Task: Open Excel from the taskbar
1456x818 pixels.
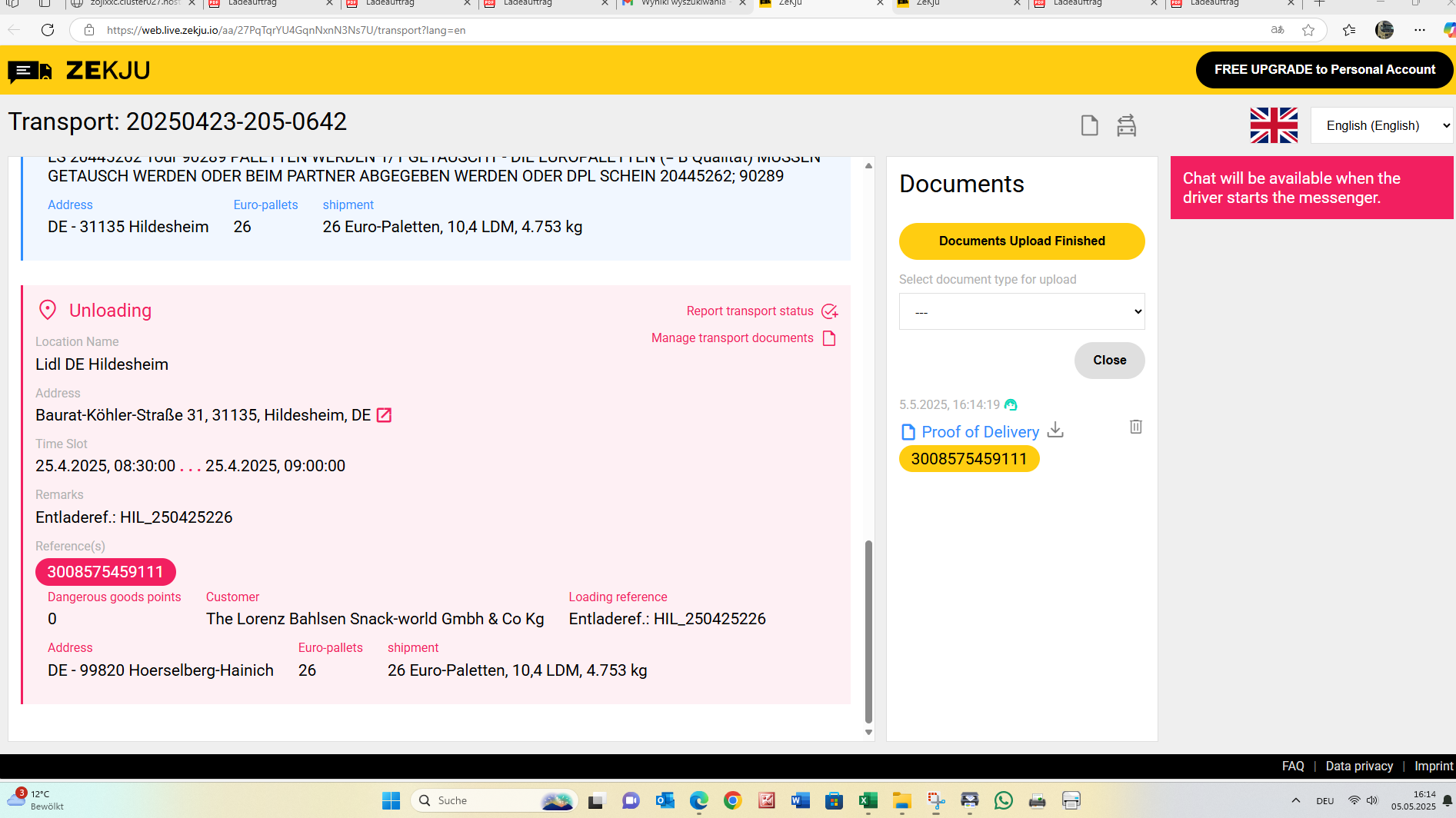Action: (868, 800)
